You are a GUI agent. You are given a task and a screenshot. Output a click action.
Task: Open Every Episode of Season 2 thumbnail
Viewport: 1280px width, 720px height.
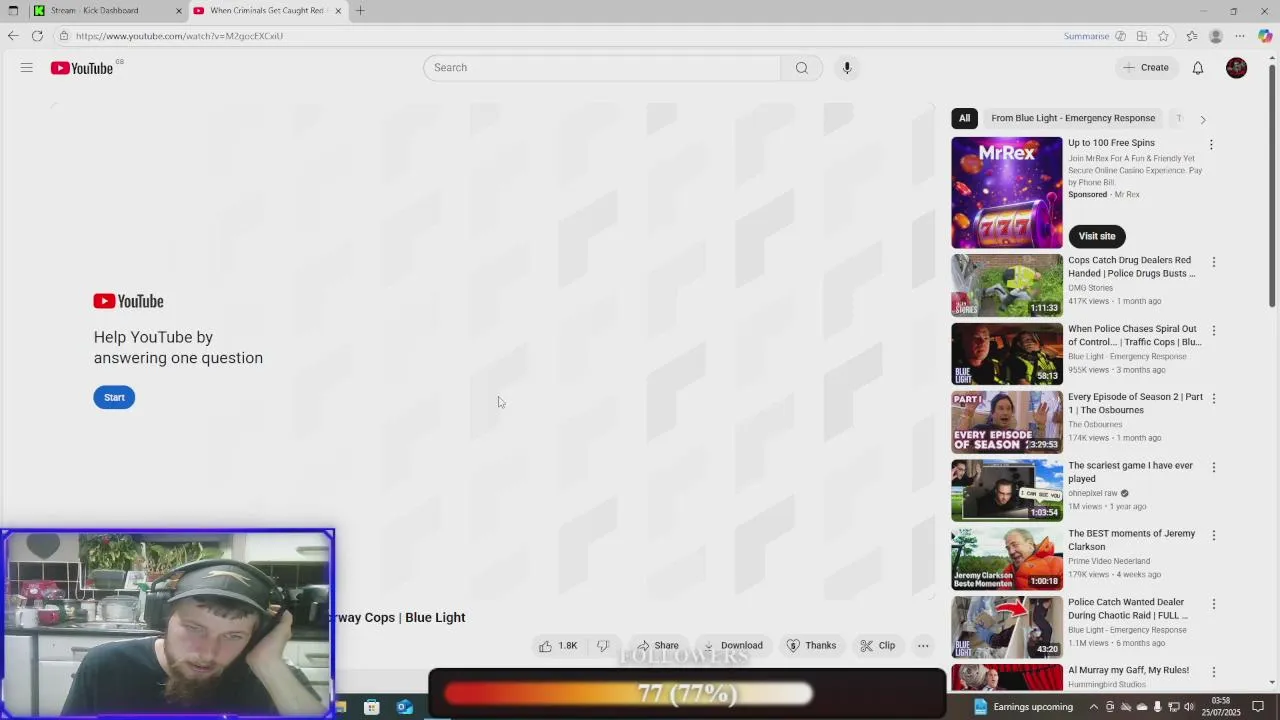(x=1007, y=422)
